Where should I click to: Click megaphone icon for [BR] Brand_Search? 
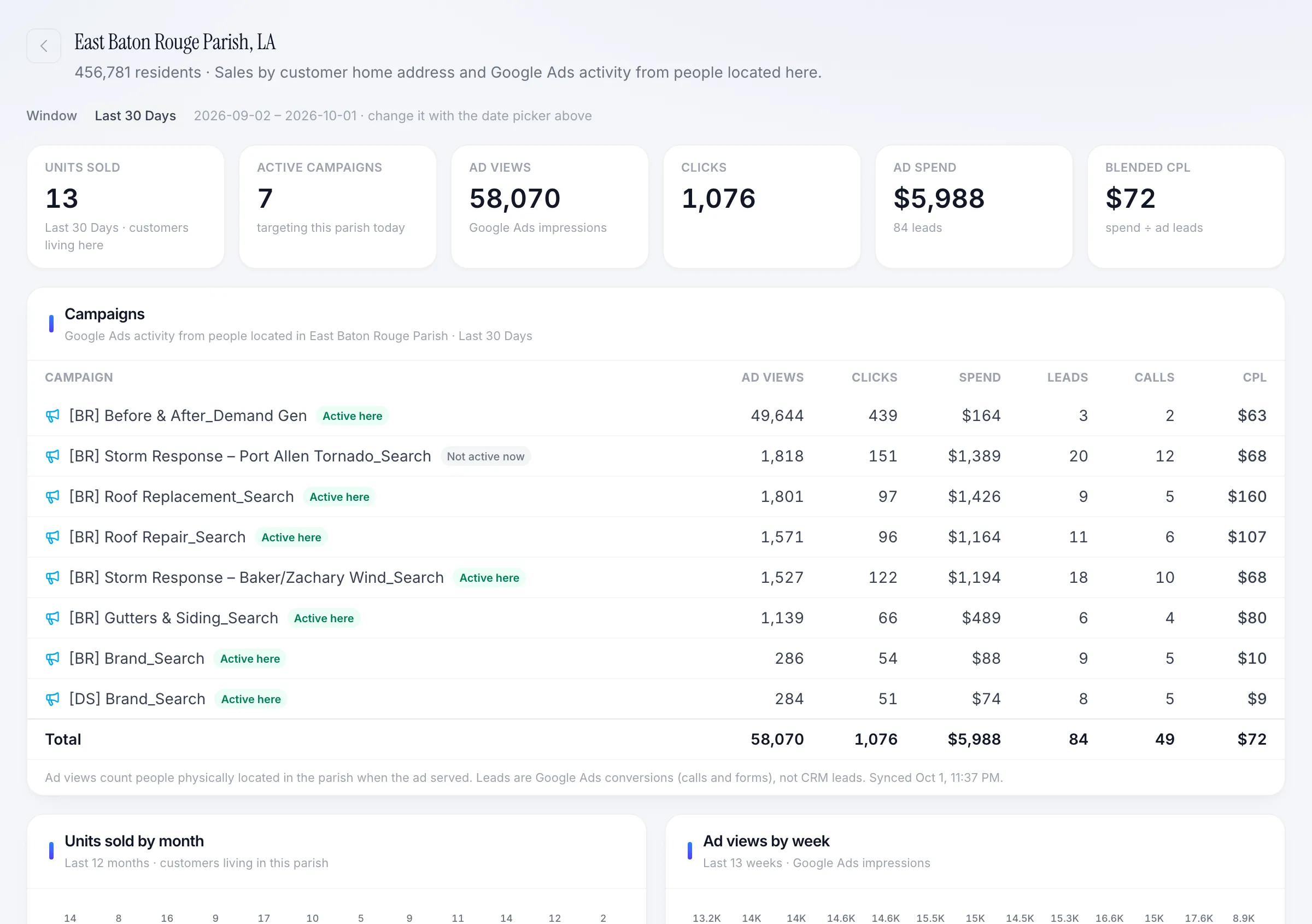coord(52,659)
